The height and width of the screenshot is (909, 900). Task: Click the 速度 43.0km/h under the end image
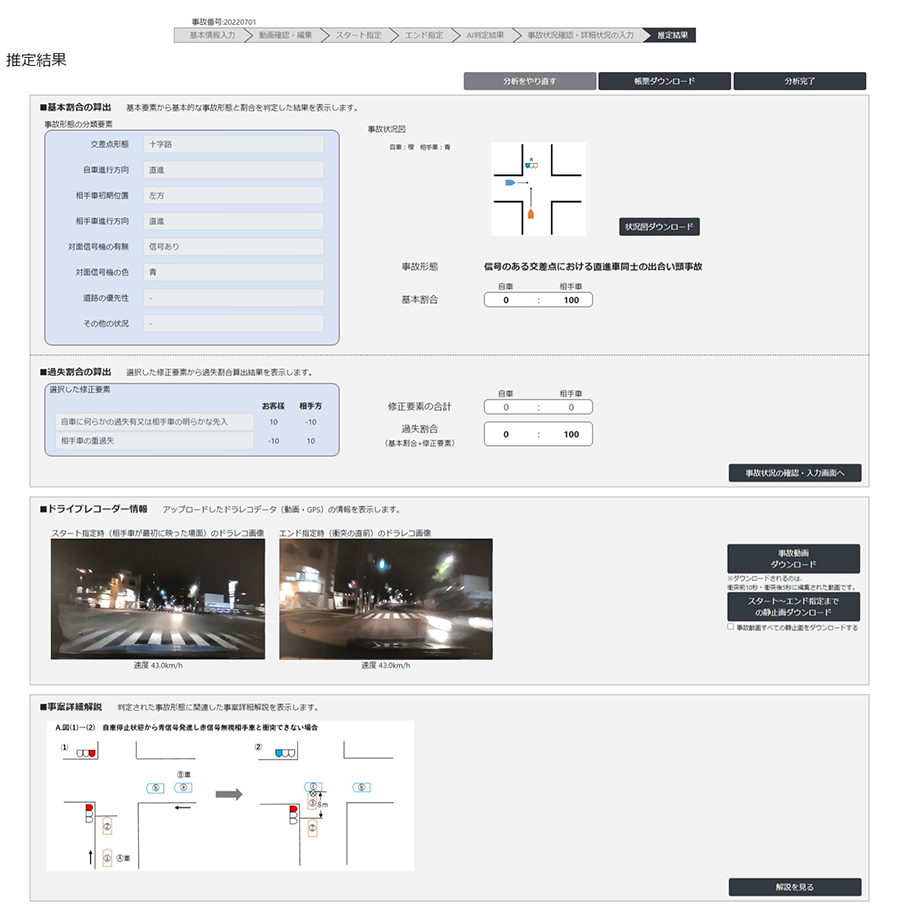click(386, 666)
